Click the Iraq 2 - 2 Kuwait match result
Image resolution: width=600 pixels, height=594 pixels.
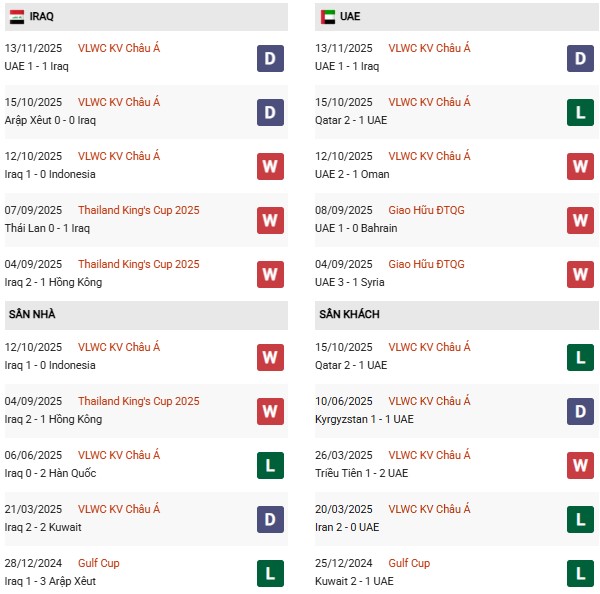(x=43, y=527)
